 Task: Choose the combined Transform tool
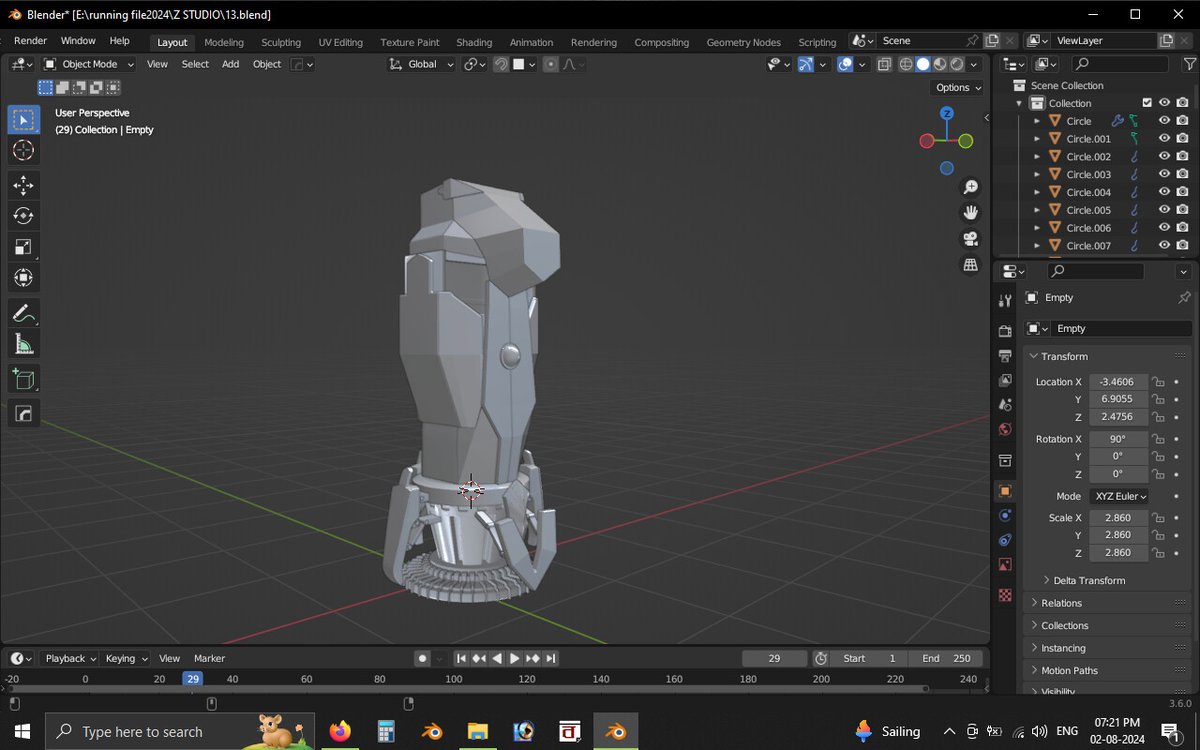(x=23, y=278)
